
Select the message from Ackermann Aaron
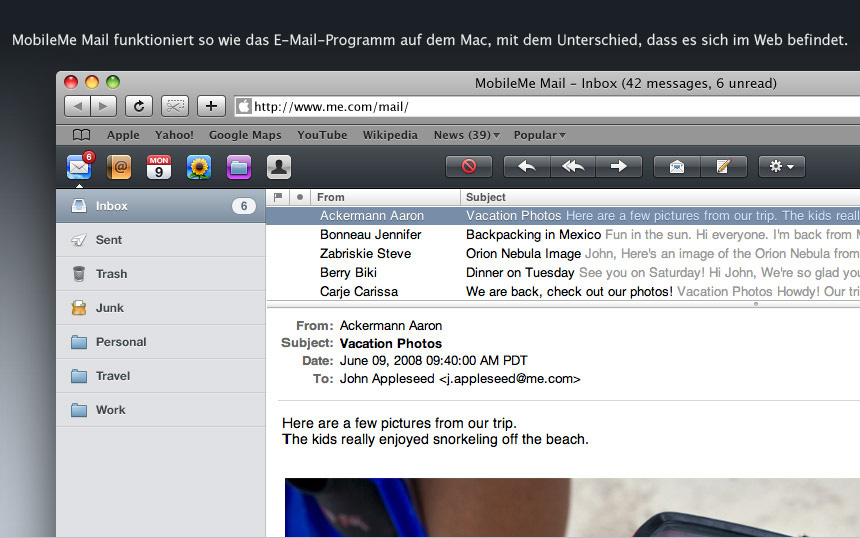[563, 216]
